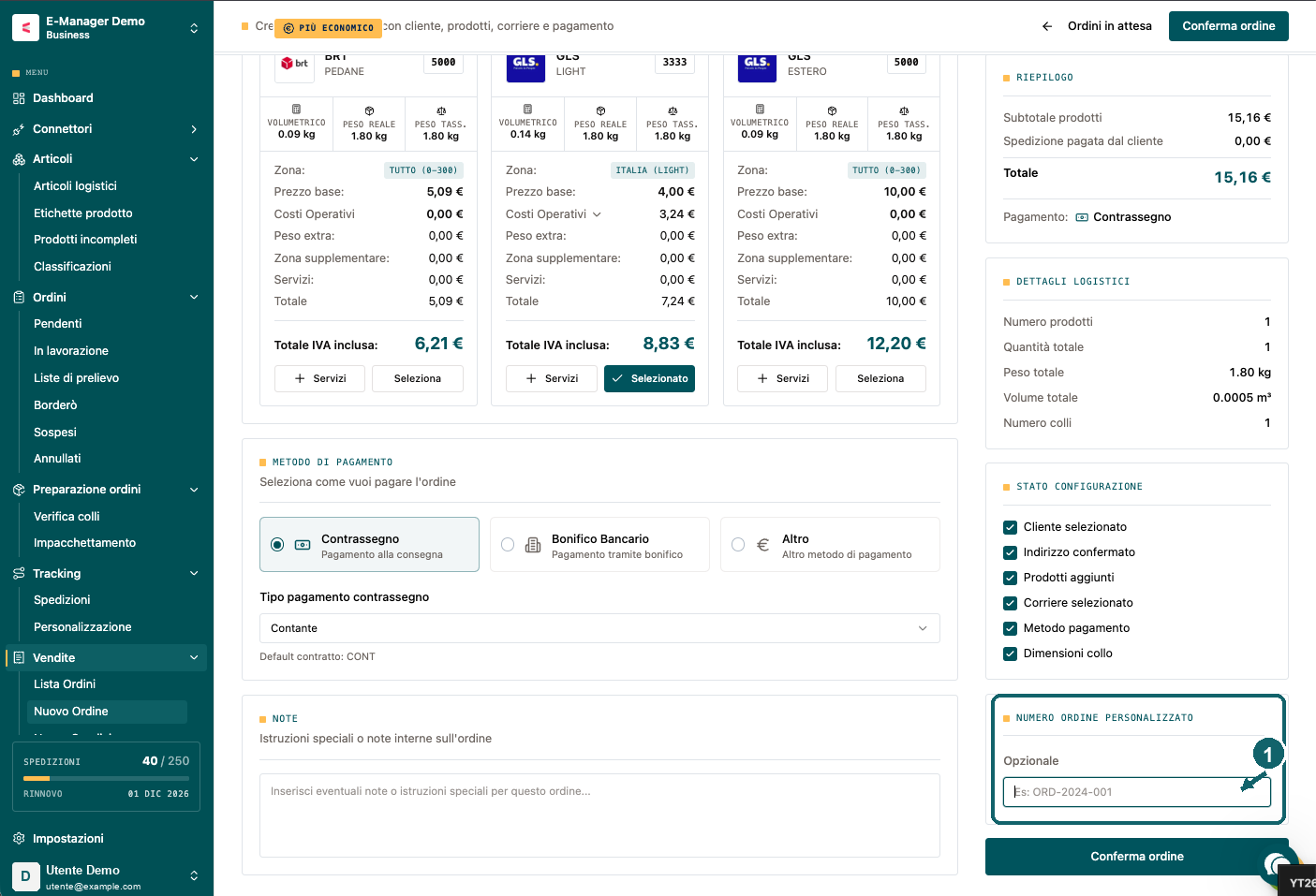
Task: Click the Tracking route icon
Action: [x=19, y=574]
